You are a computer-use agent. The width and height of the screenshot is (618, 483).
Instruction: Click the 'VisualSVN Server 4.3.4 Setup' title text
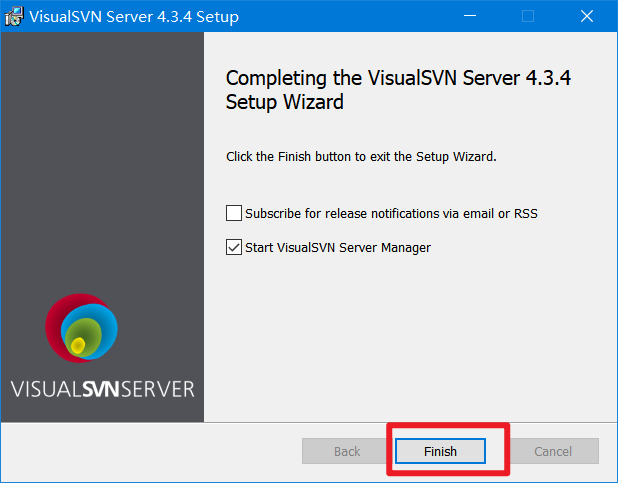pyautogui.click(x=134, y=17)
